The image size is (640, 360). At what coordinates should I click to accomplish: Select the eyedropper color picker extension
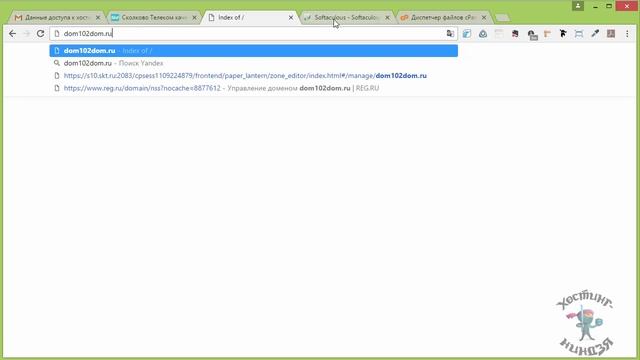coord(595,34)
